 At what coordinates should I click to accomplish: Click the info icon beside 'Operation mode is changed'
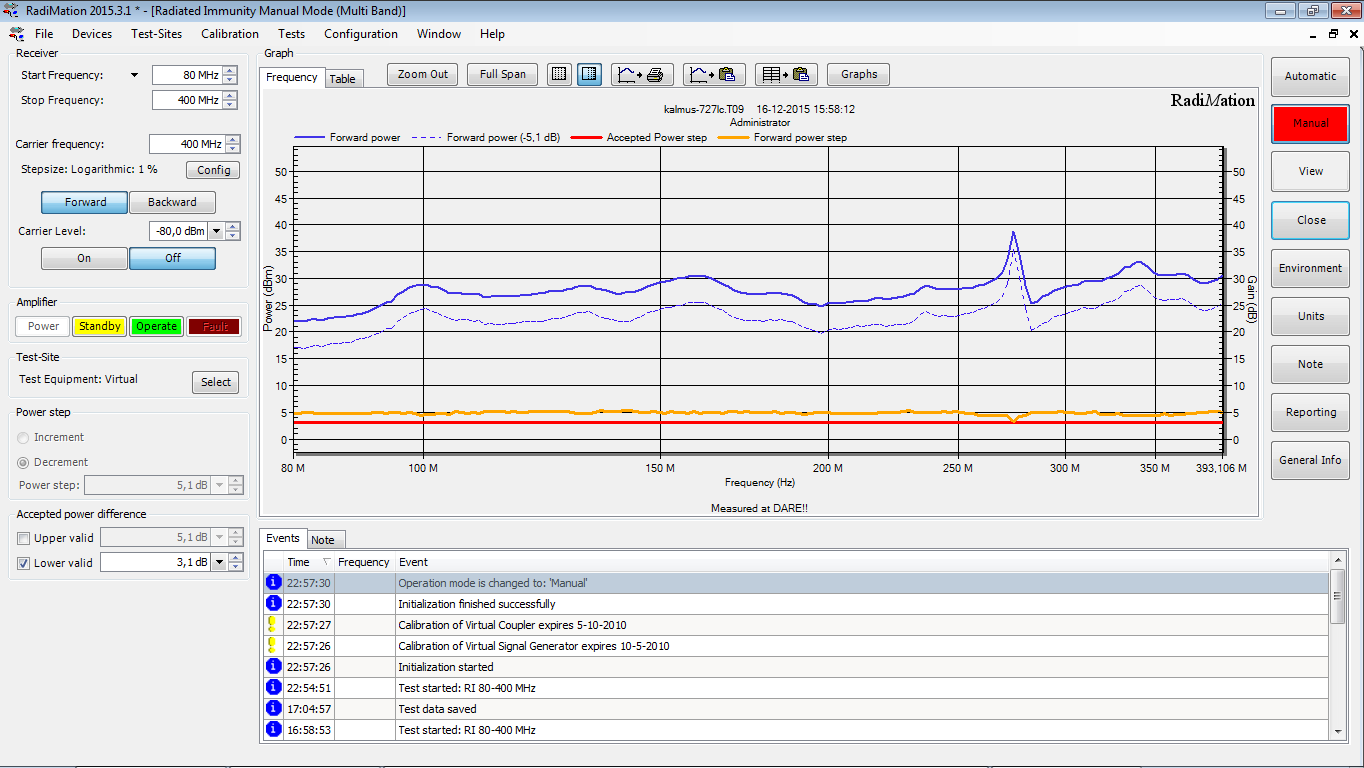(273, 582)
